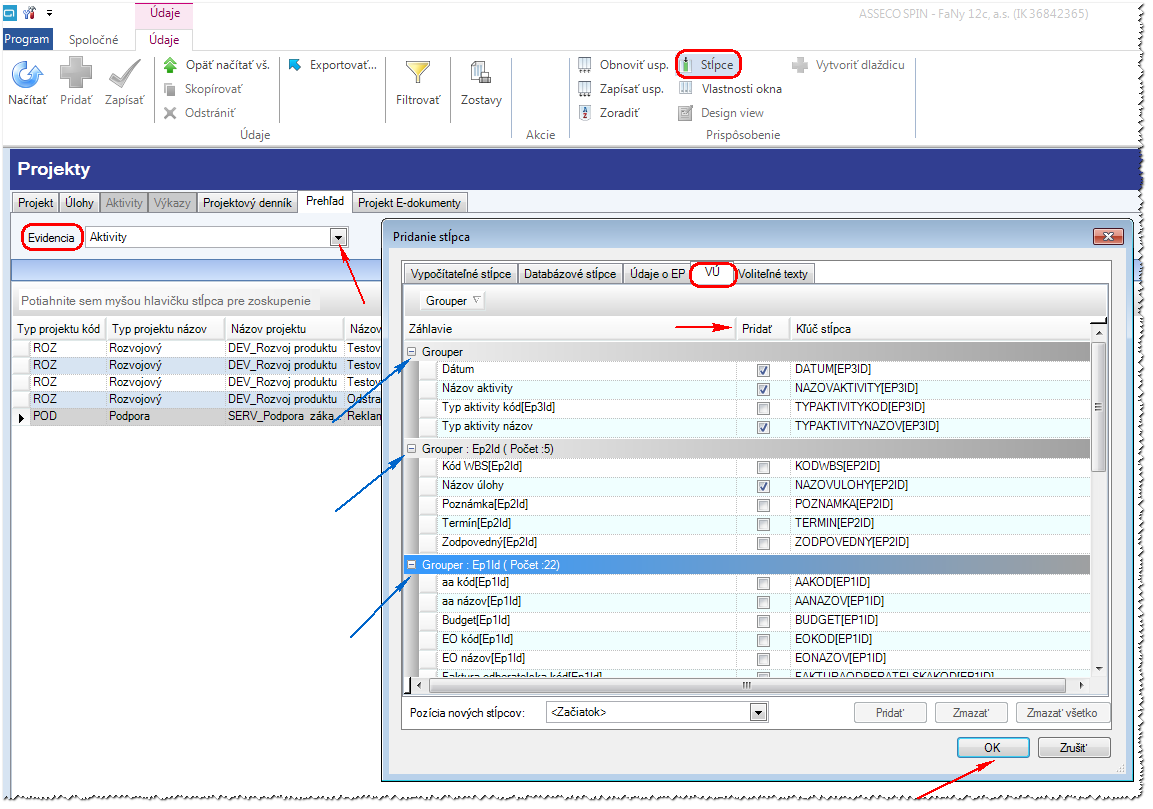This screenshot has height=809, width=1153.
Task: Uncheck Pridať checkbox for Typ aktivity názov
Action: point(763,427)
